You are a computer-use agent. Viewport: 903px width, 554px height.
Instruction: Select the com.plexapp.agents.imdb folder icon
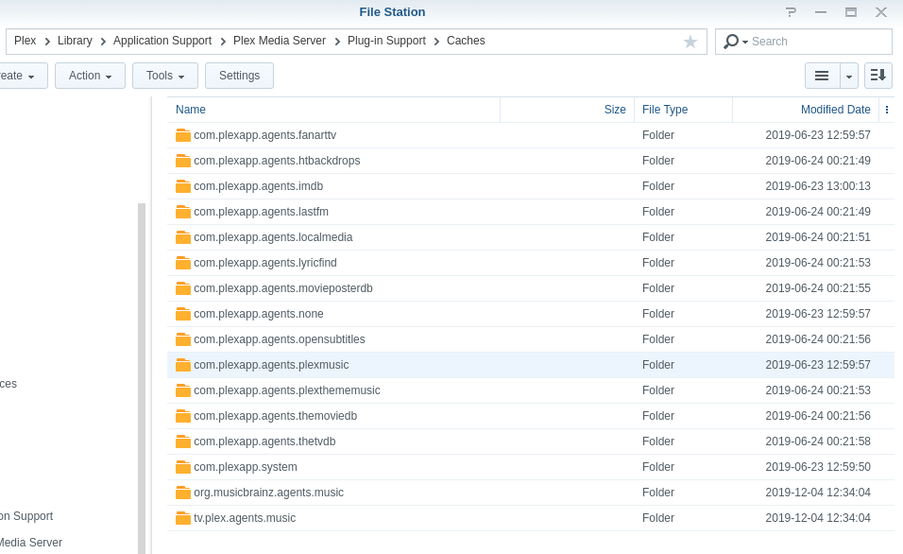pyautogui.click(x=183, y=186)
